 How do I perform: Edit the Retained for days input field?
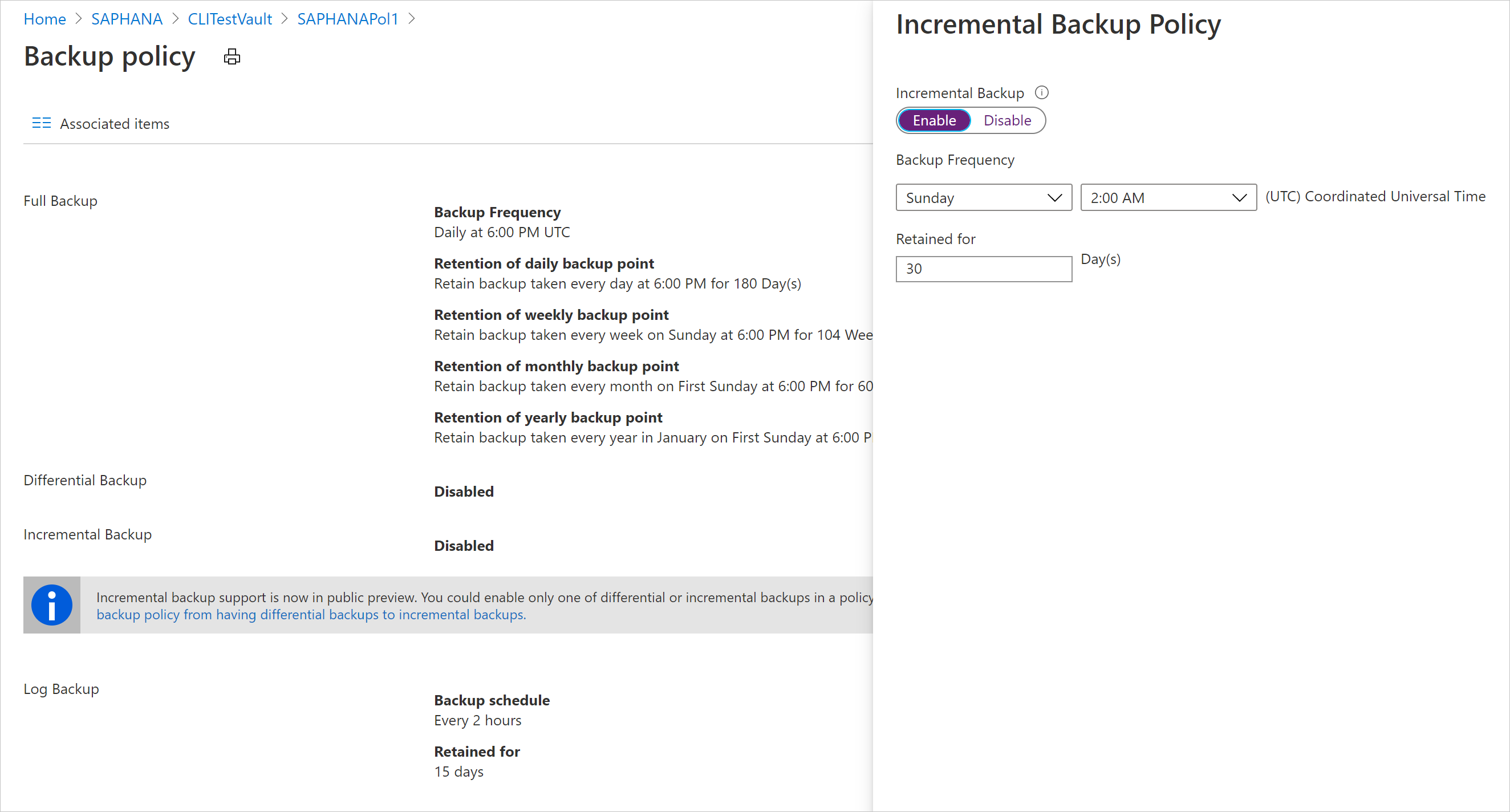click(x=984, y=268)
